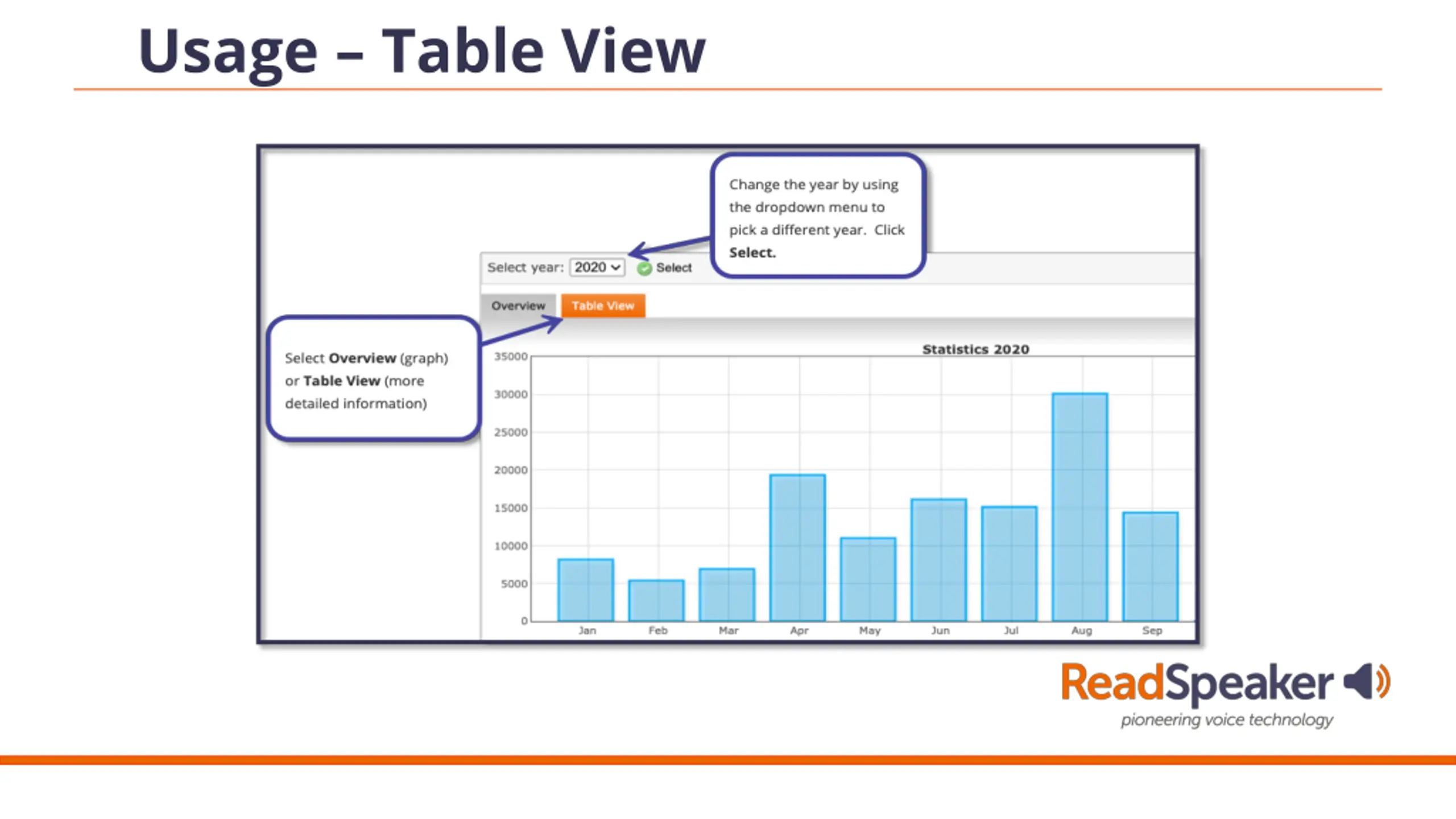Image resolution: width=1456 pixels, height=819 pixels.
Task: Click the Select button text
Action: 673,268
